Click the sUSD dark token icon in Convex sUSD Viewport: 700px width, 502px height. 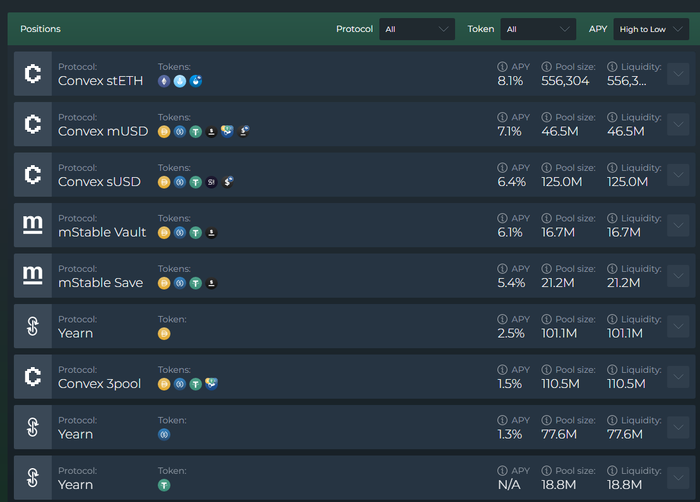(x=212, y=182)
